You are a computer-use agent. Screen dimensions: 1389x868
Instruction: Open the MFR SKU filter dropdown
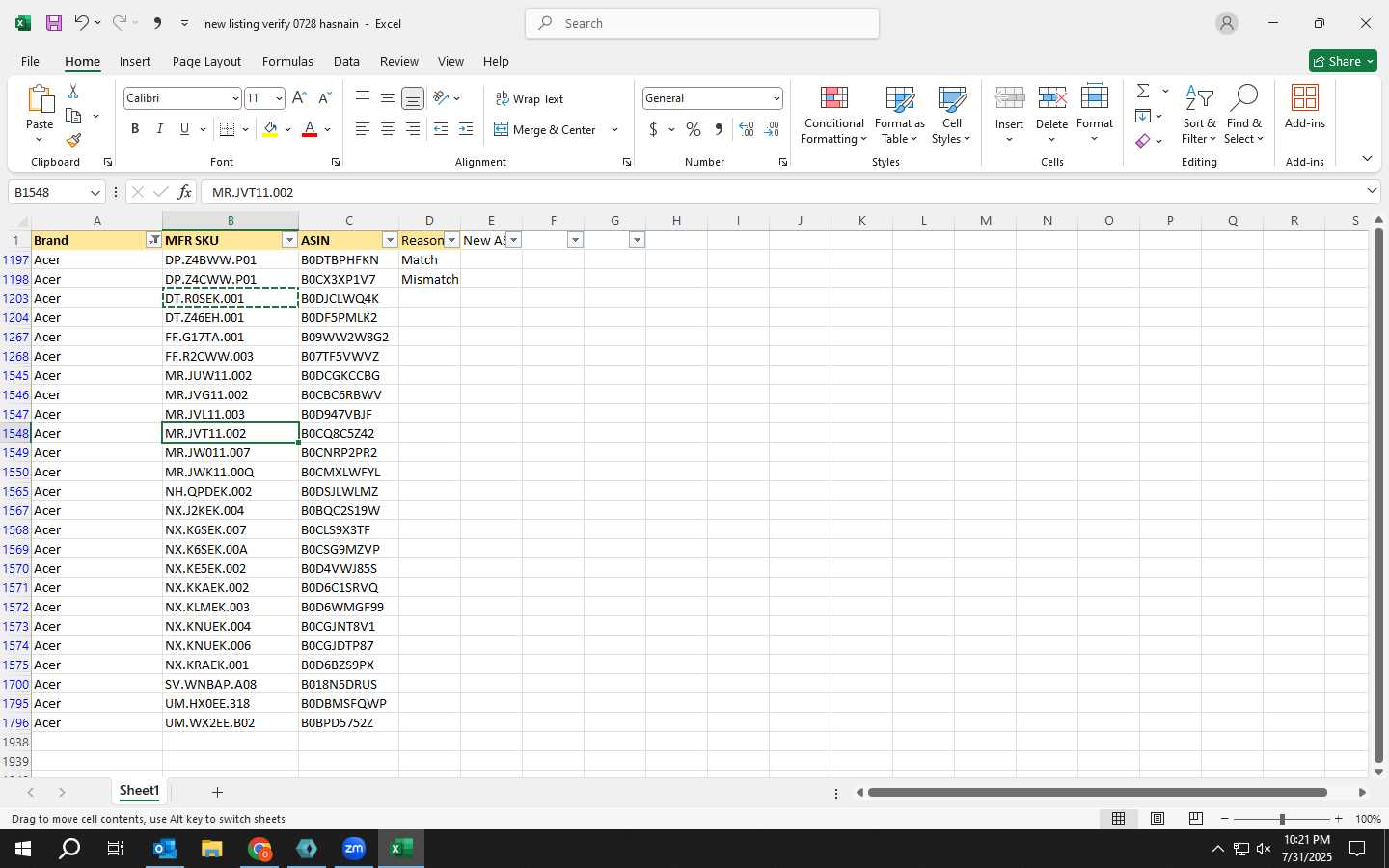tap(289, 240)
